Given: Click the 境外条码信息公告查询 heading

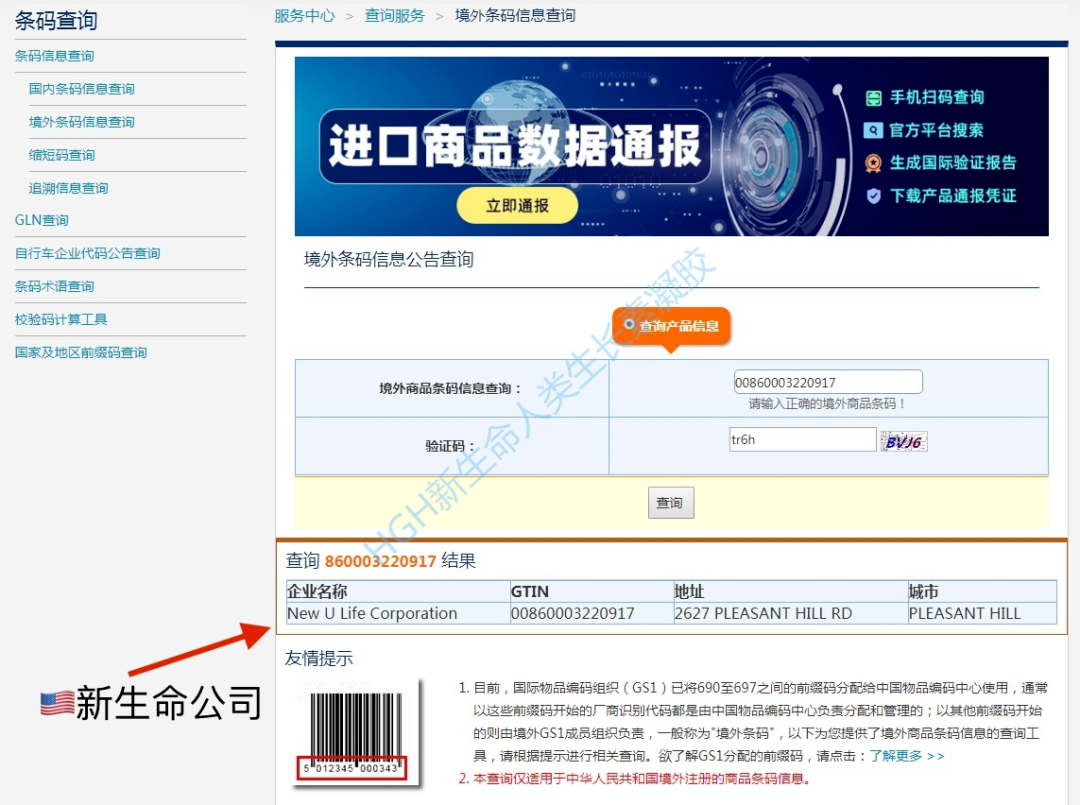Looking at the screenshot, I should (x=388, y=260).
